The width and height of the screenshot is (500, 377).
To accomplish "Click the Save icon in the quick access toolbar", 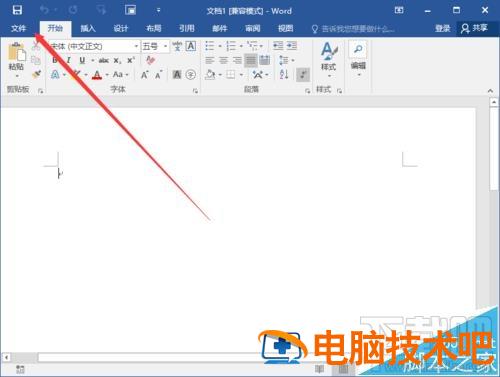I will (x=17, y=10).
